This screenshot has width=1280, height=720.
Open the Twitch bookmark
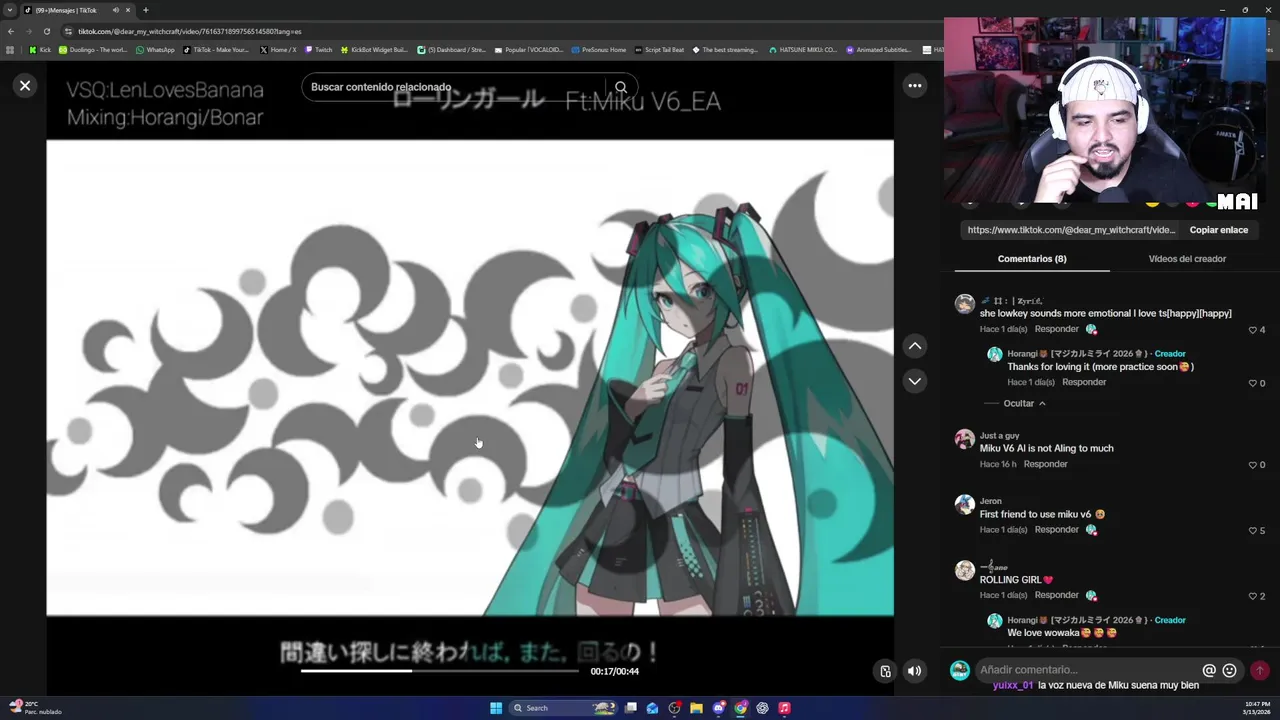318,49
